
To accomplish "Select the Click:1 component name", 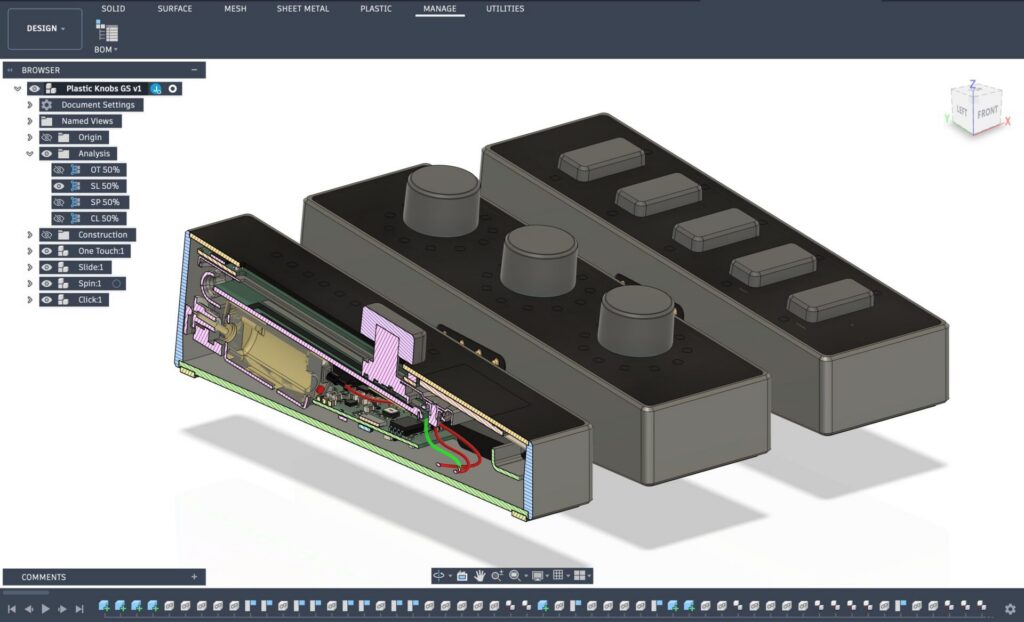I will point(90,300).
